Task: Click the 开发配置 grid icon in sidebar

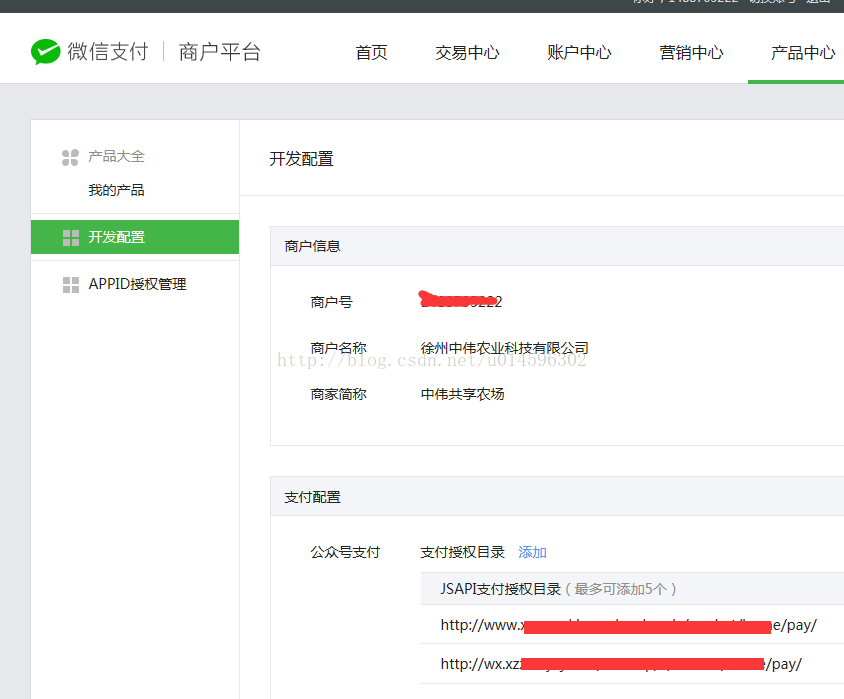Action: pos(71,237)
